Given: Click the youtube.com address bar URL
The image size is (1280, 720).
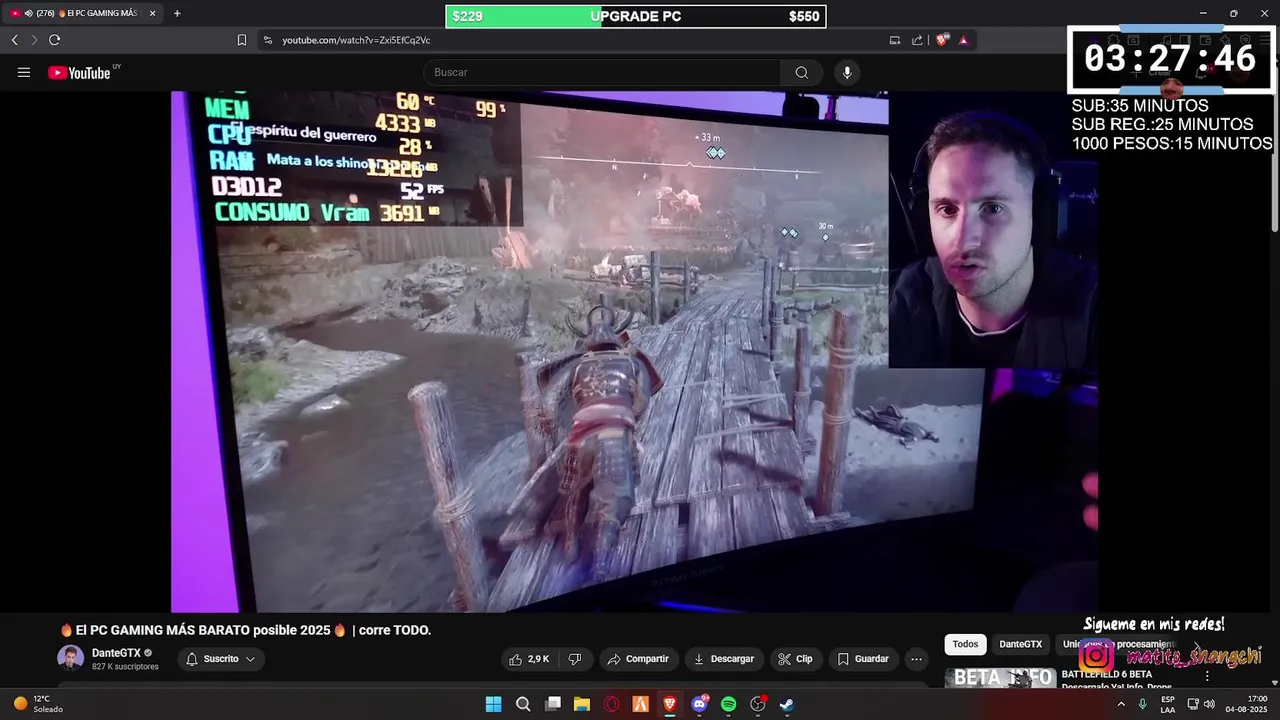Looking at the screenshot, I should point(356,40).
